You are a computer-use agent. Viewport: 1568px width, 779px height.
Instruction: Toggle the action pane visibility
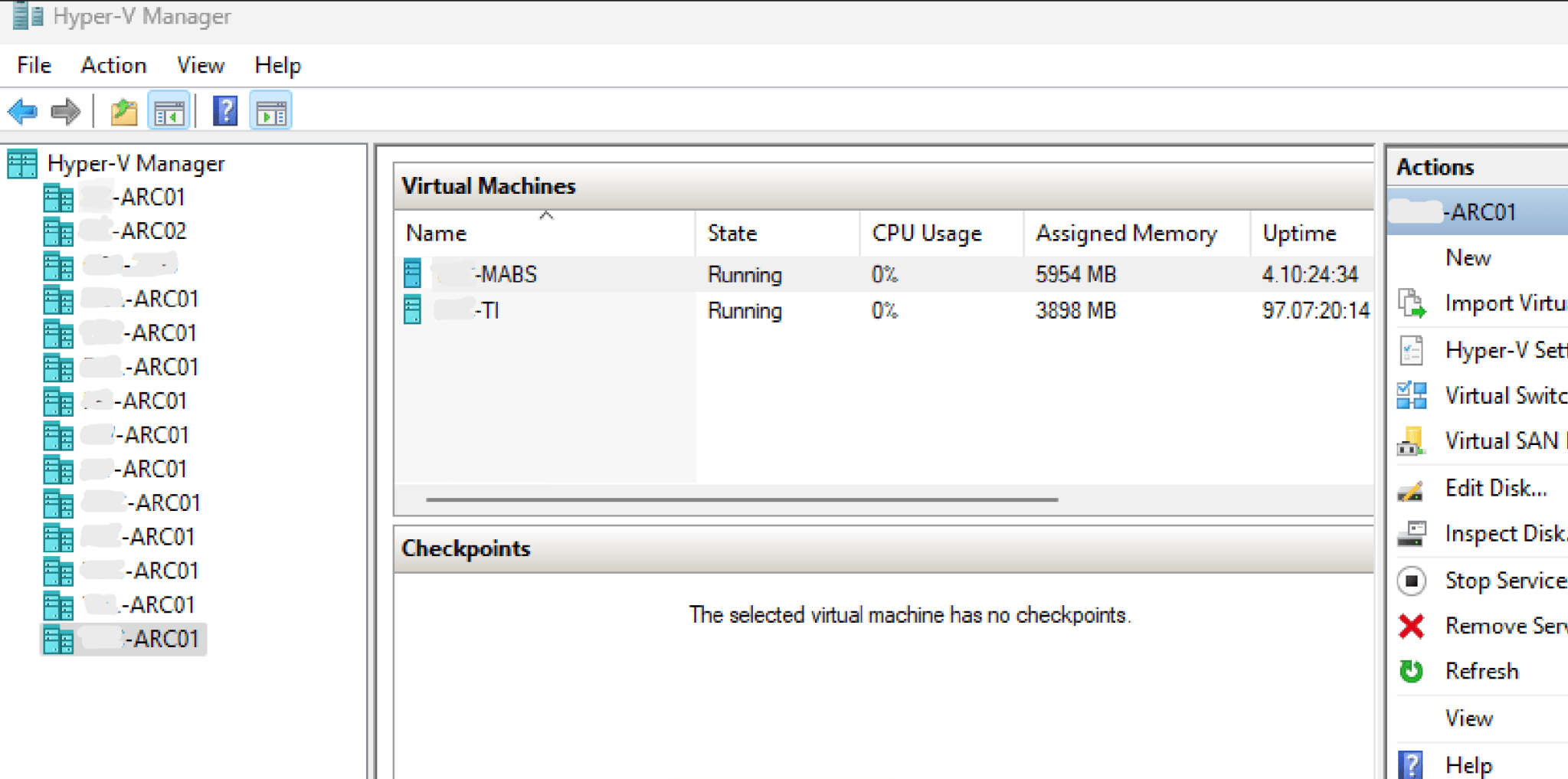click(270, 110)
